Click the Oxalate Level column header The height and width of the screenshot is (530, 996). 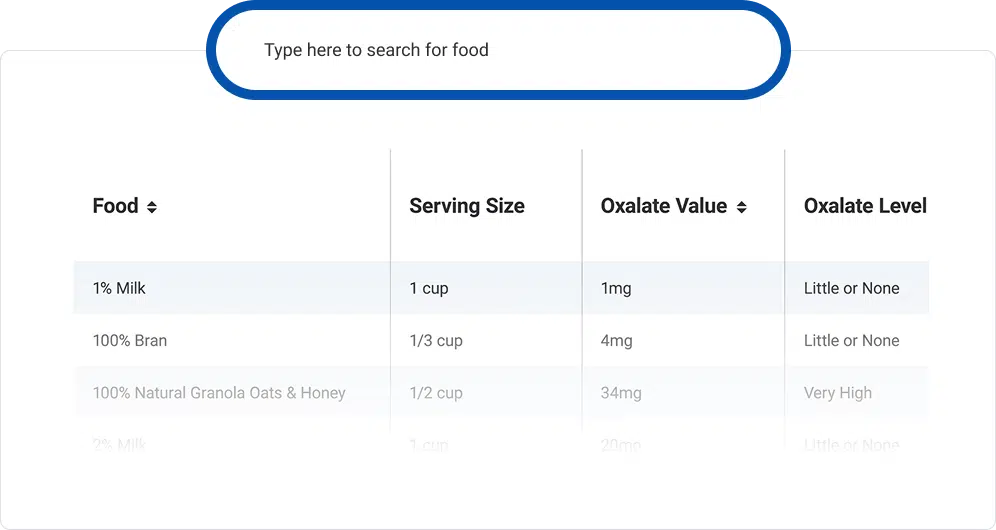865,206
